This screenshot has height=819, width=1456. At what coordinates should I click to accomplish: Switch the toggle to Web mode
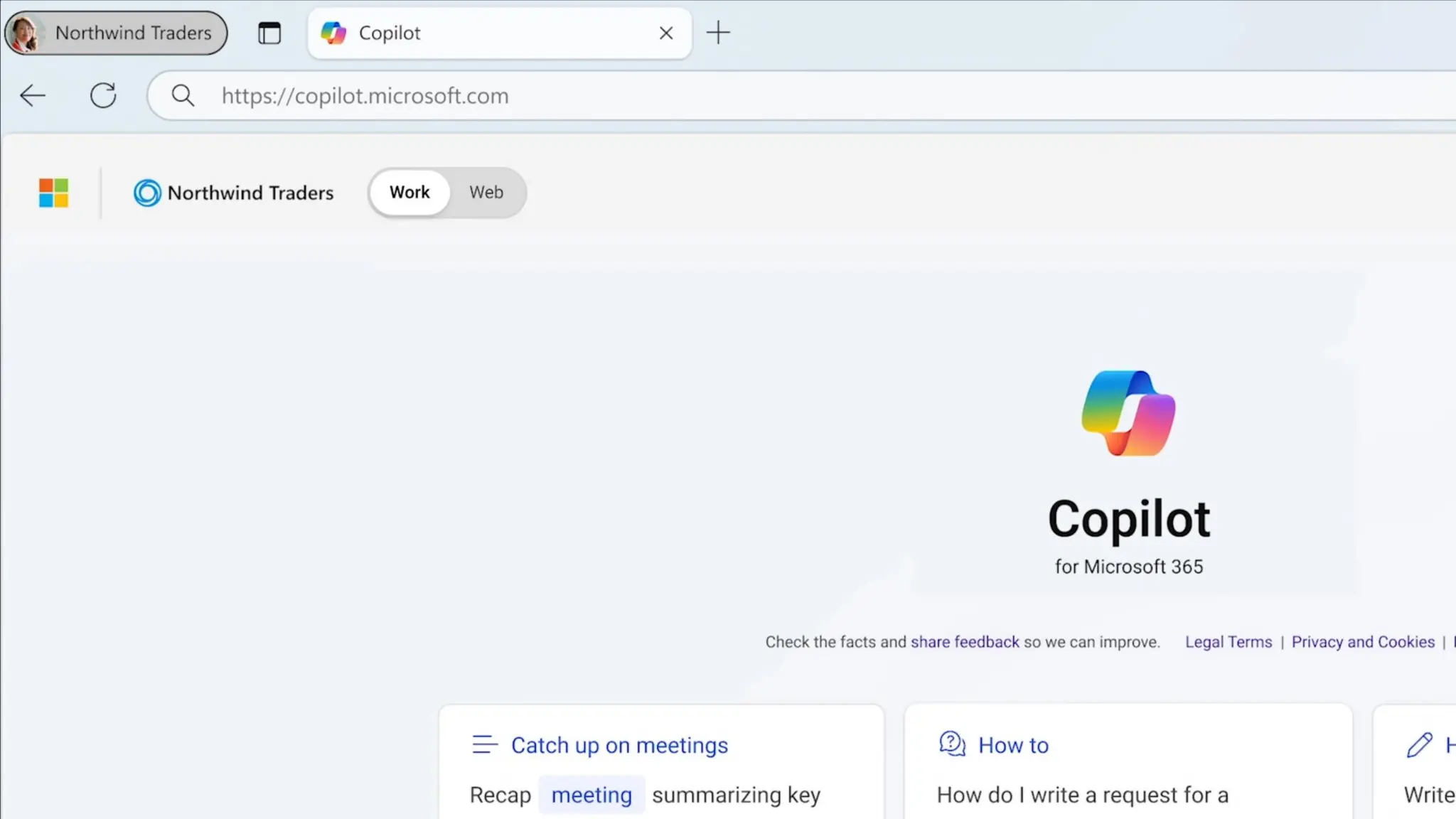486,193
